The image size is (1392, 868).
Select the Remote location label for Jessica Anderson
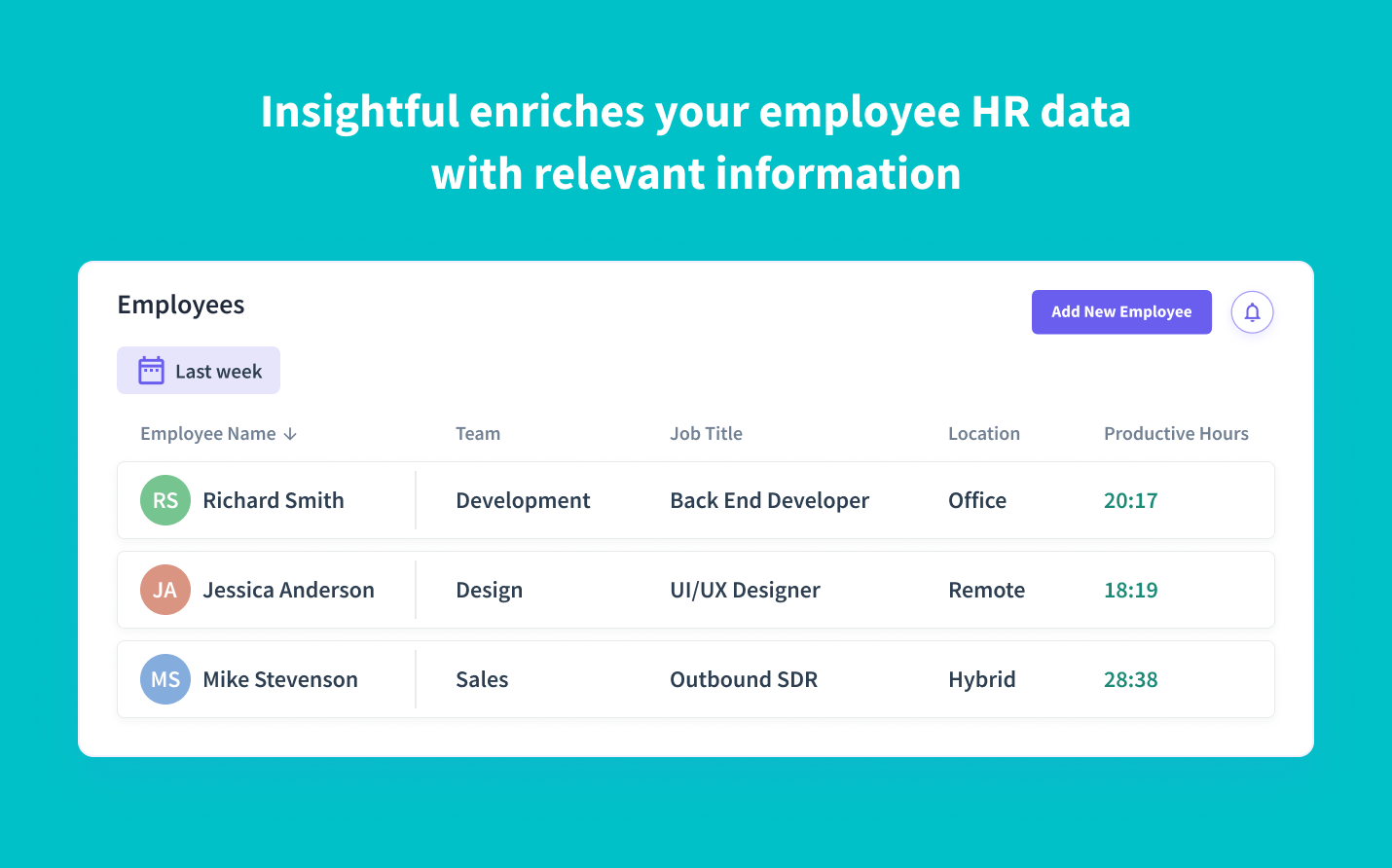[986, 589]
